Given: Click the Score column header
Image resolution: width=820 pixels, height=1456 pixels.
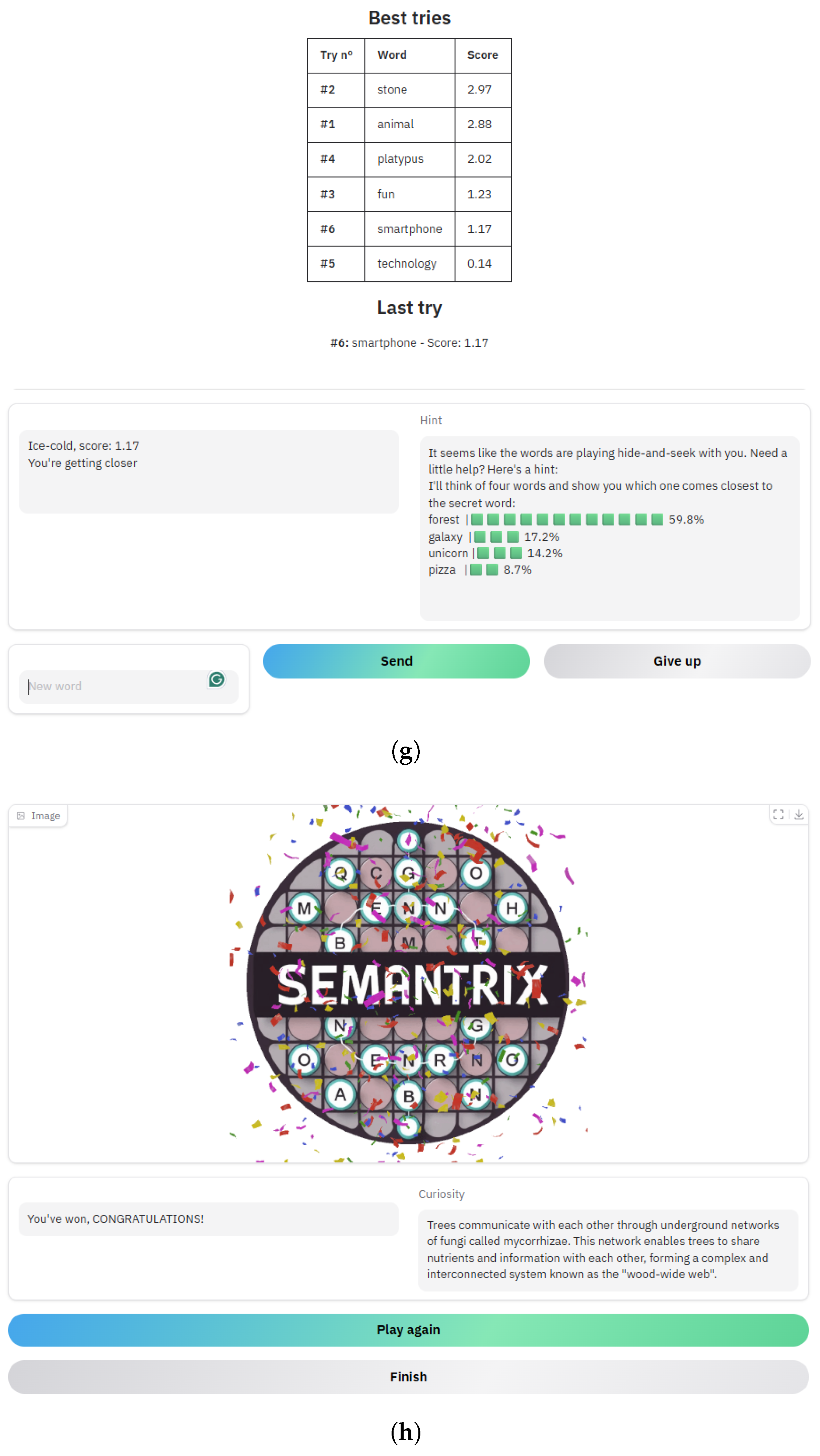Looking at the screenshot, I should [x=483, y=55].
